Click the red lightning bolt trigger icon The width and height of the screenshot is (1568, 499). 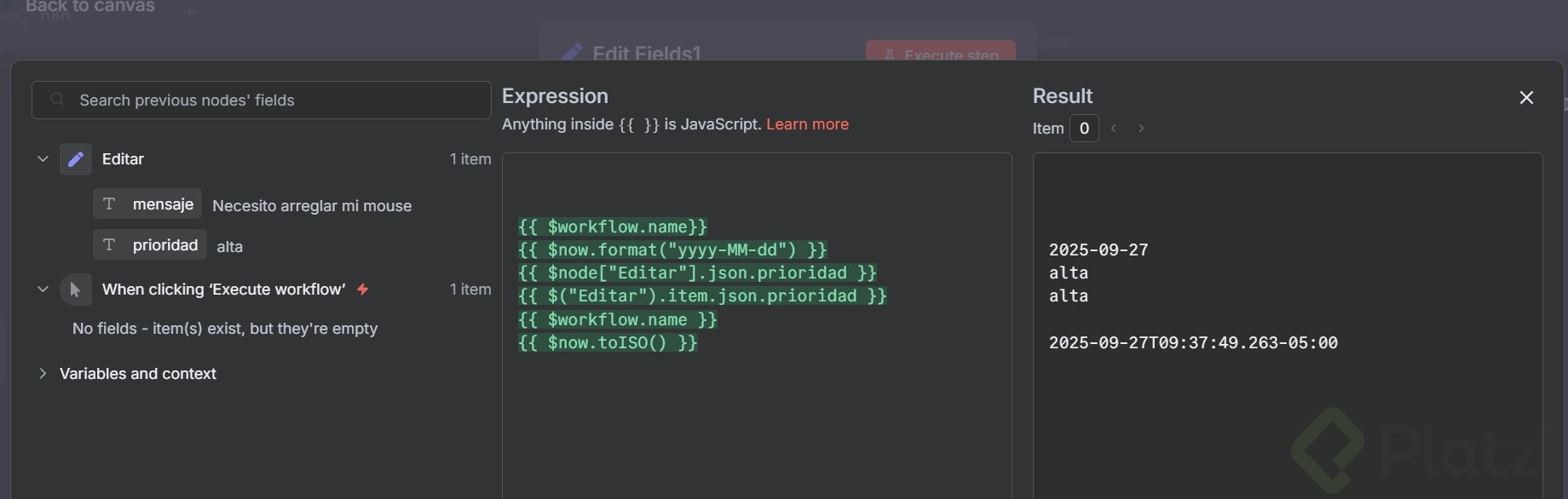[x=363, y=290]
